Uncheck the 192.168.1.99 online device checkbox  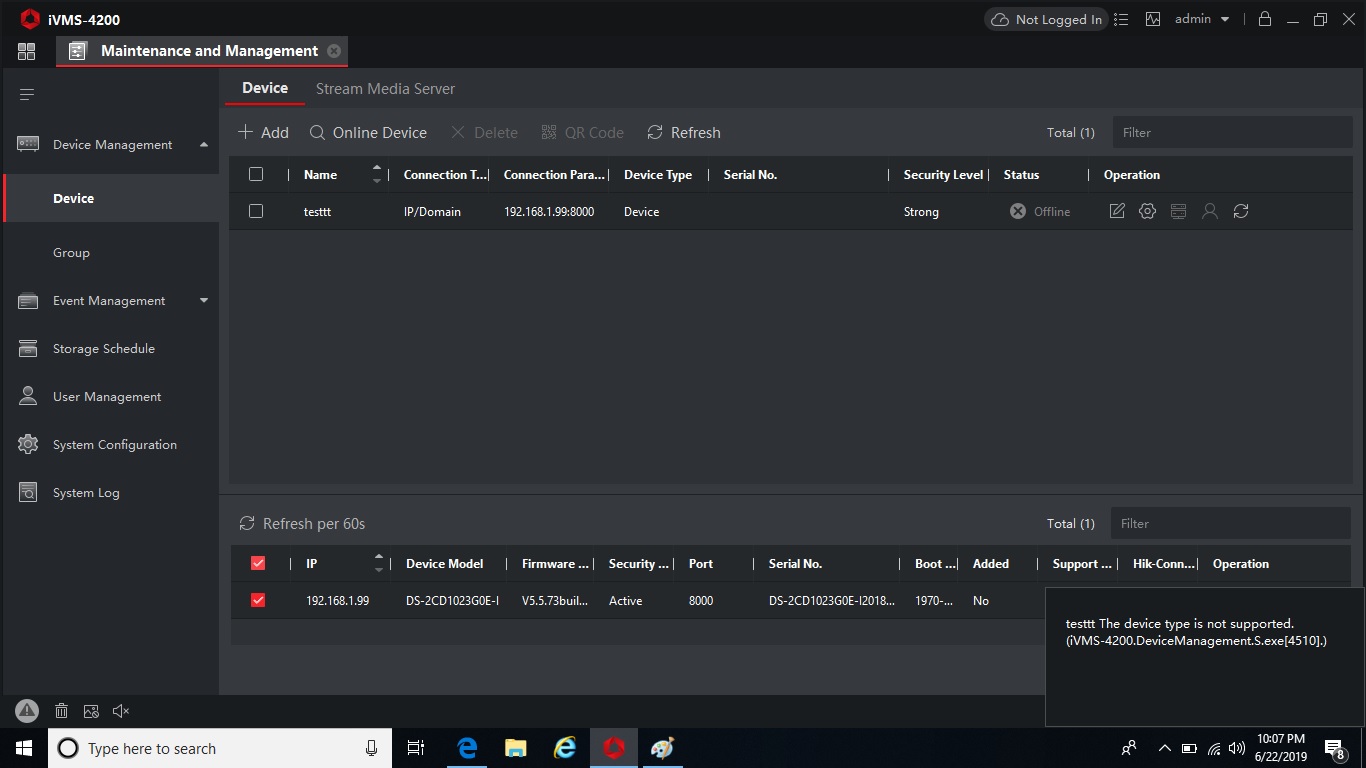click(258, 600)
